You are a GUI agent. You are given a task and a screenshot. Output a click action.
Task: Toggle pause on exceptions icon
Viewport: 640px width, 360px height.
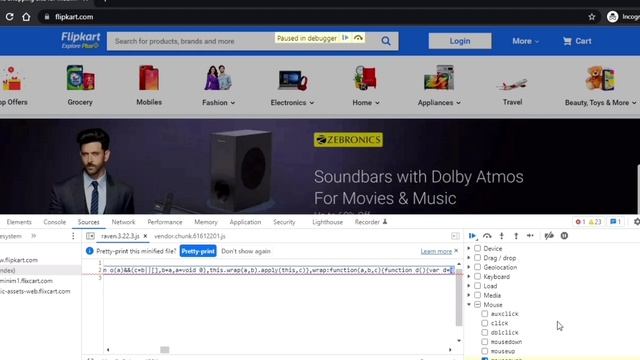564,236
